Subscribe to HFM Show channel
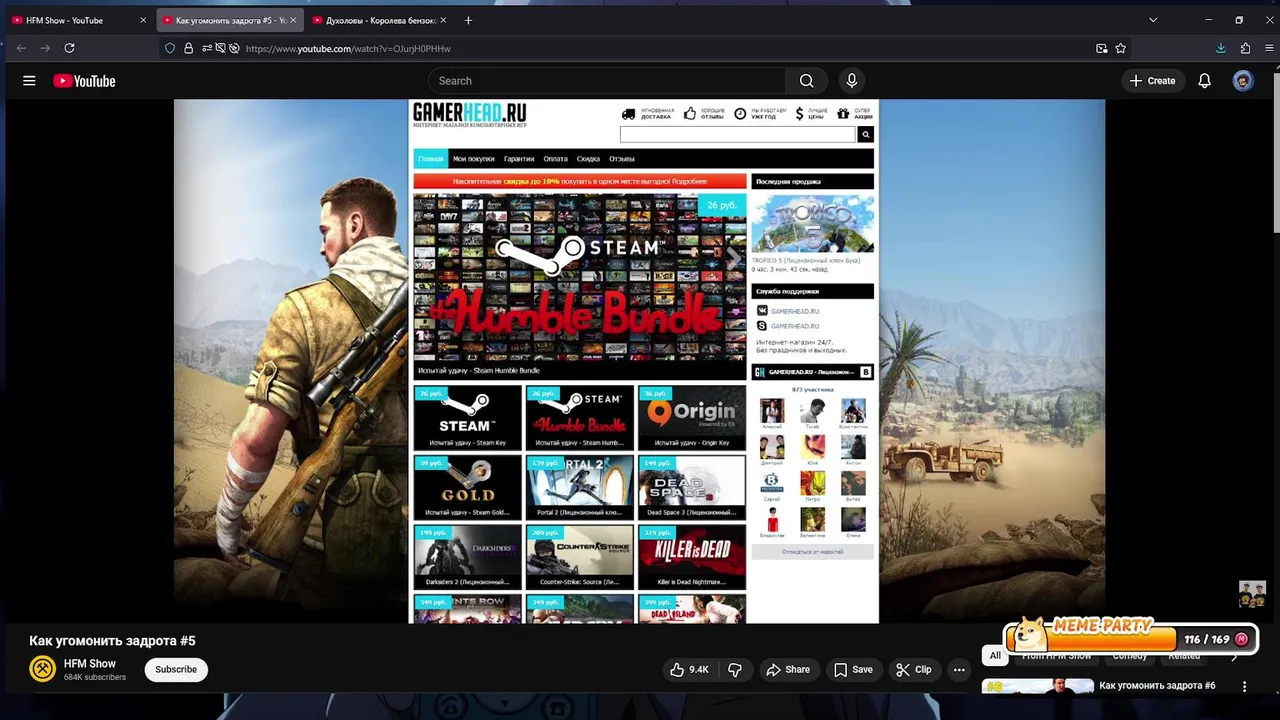The width and height of the screenshot is (1280, 720). click(x=176, y=669)
